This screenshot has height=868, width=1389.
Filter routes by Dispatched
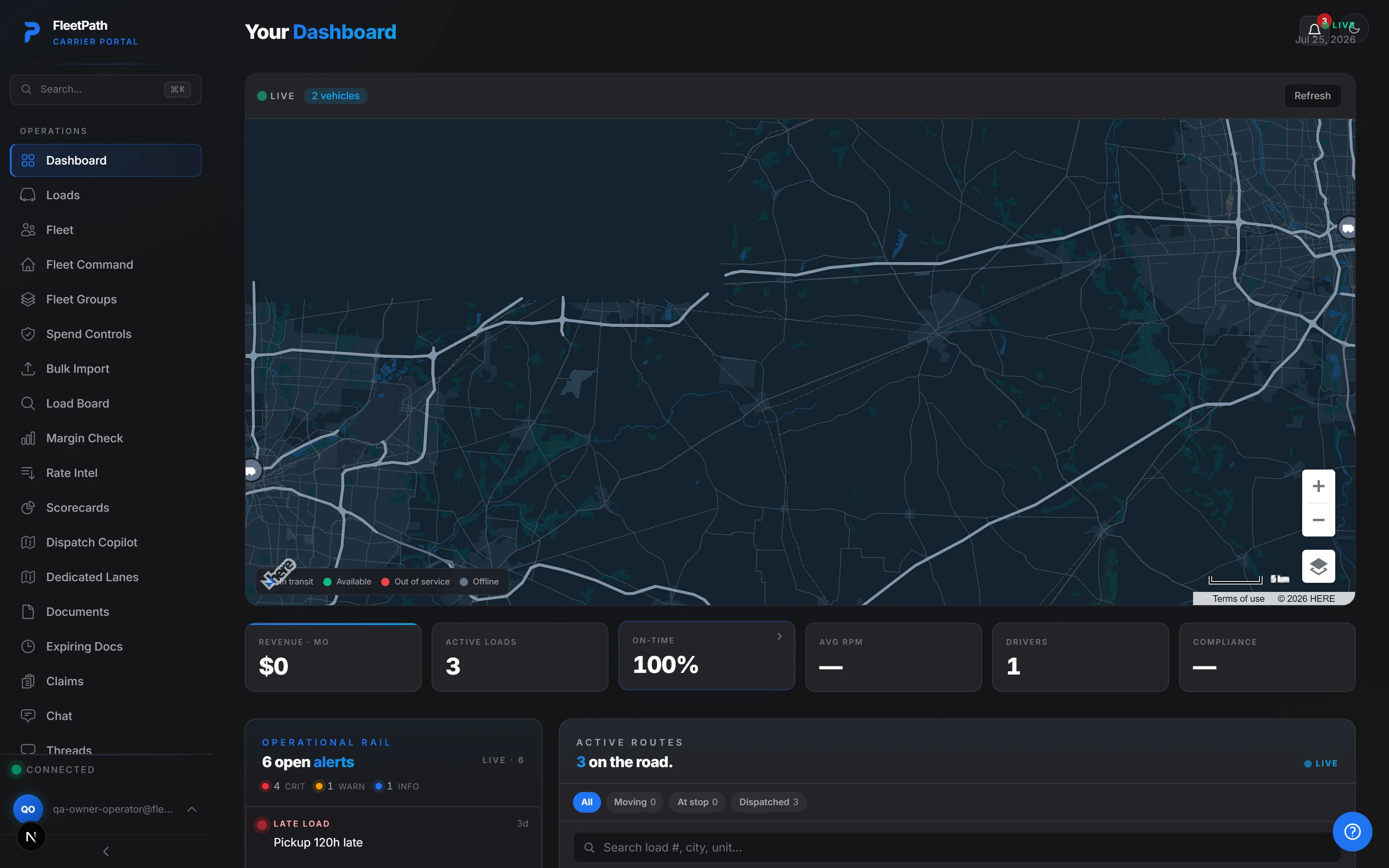768,802
